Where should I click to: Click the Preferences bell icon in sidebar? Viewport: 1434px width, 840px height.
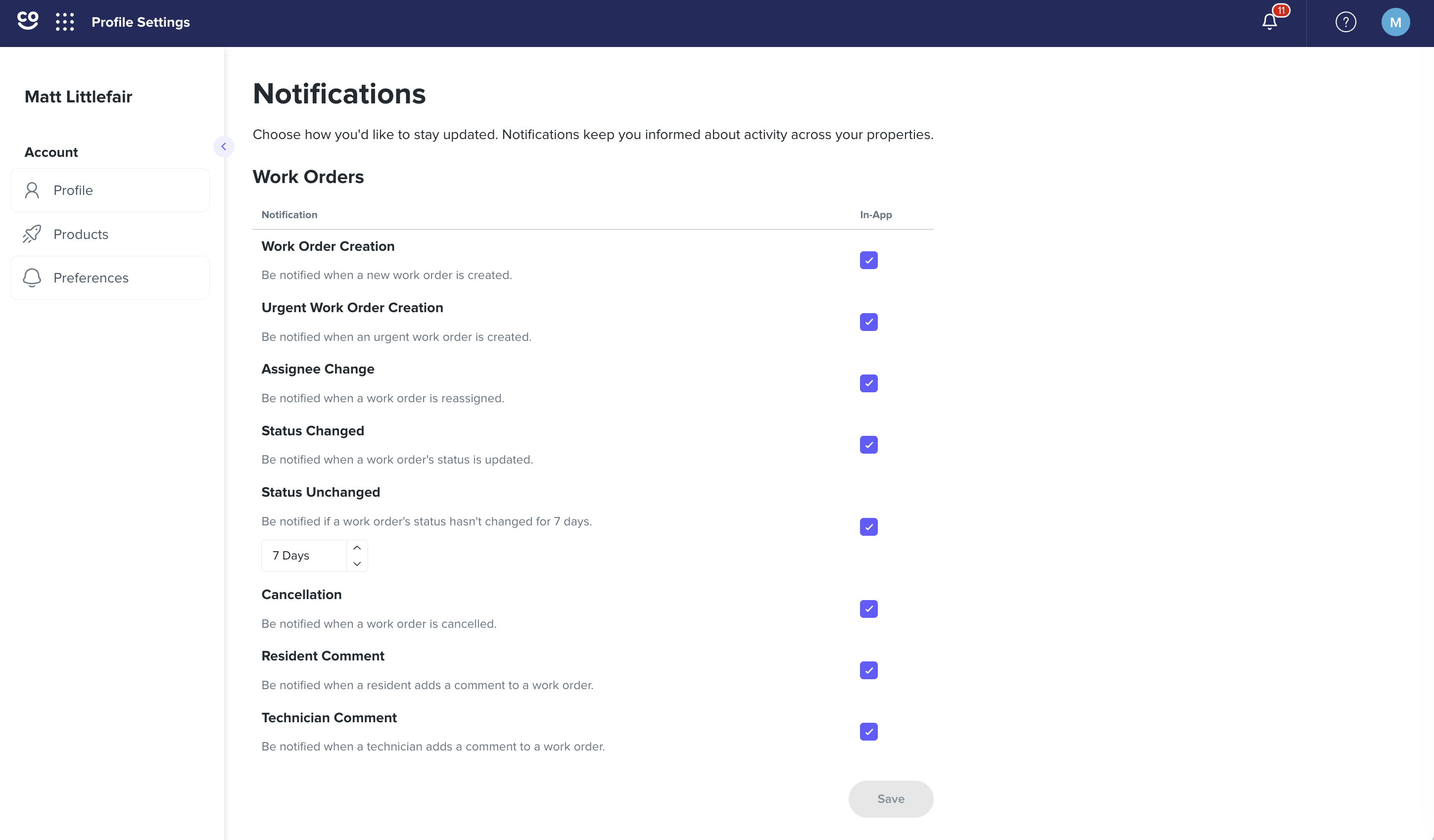[32, 278]
